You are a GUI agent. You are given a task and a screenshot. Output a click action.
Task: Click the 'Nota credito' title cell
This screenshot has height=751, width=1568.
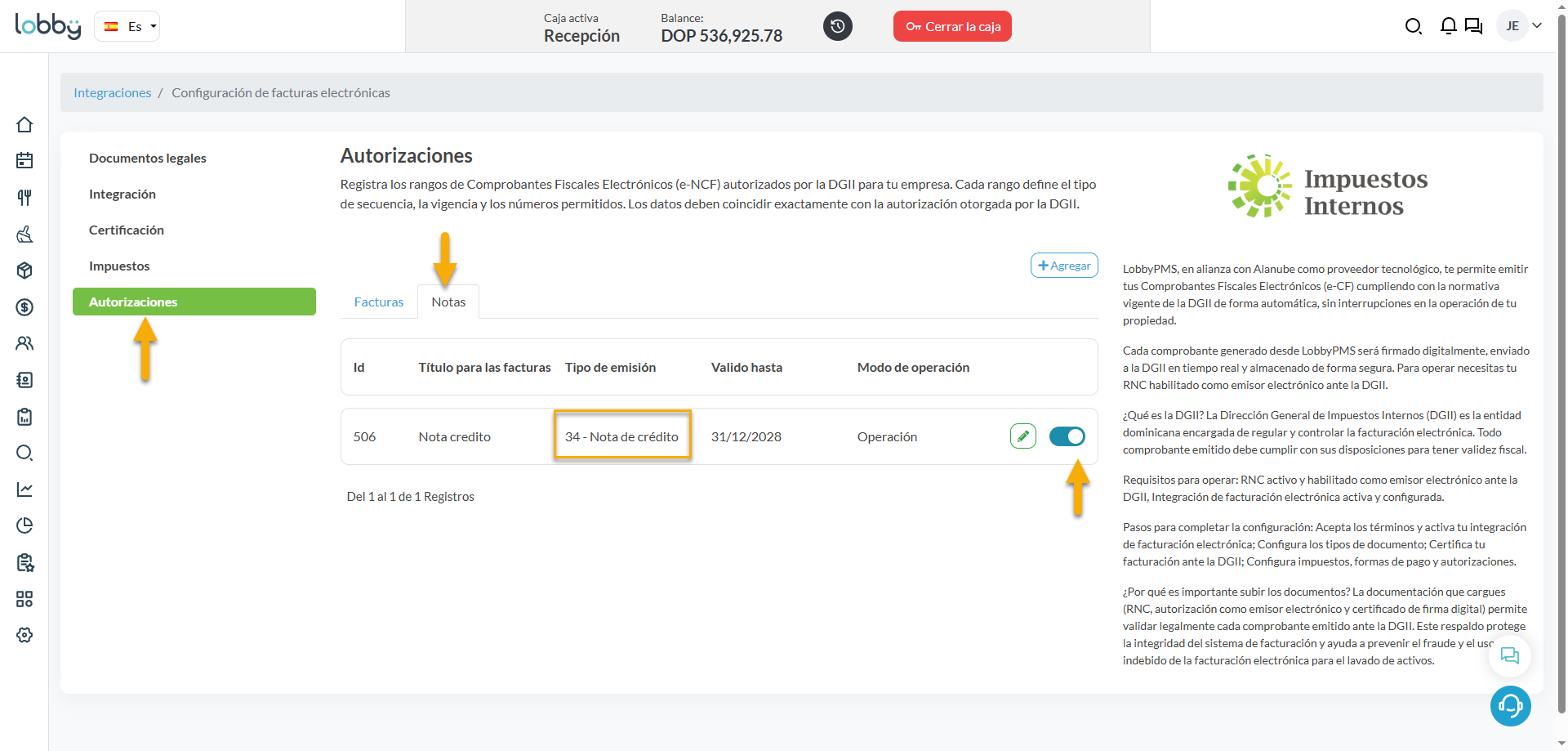[x=454, y=436]
